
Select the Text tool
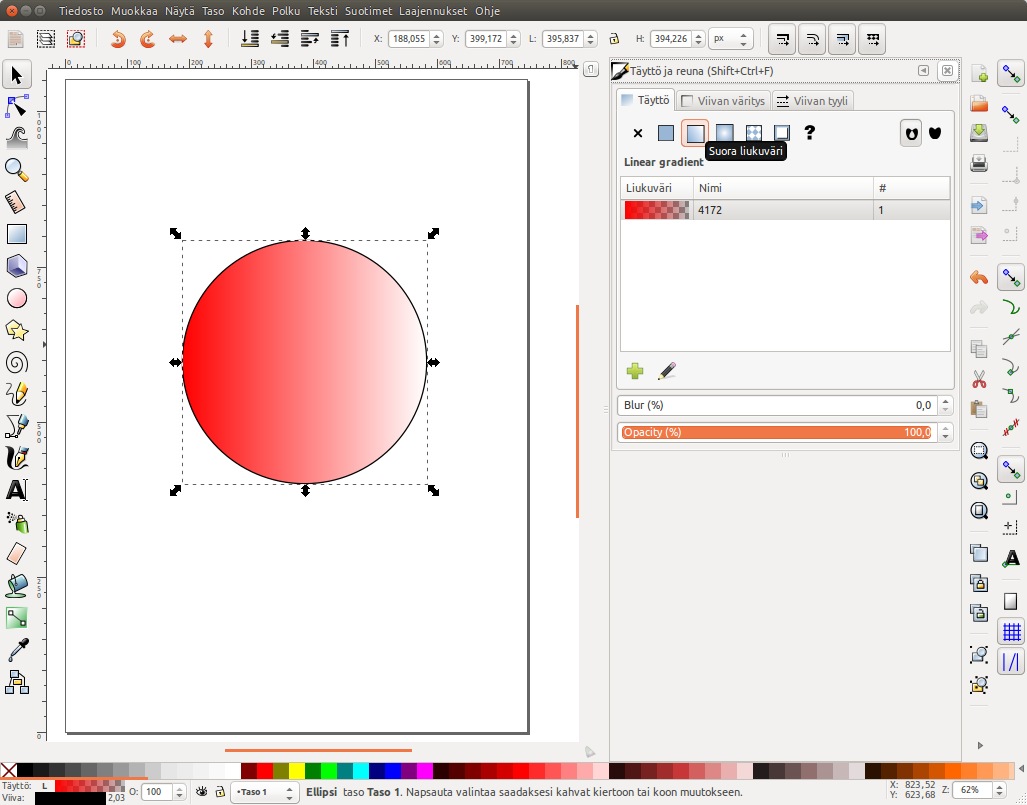point(17,490)
